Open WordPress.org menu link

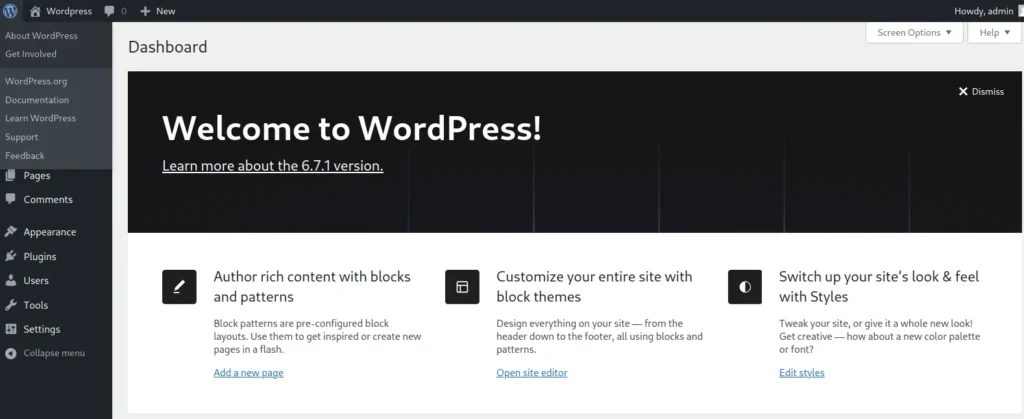36,82
